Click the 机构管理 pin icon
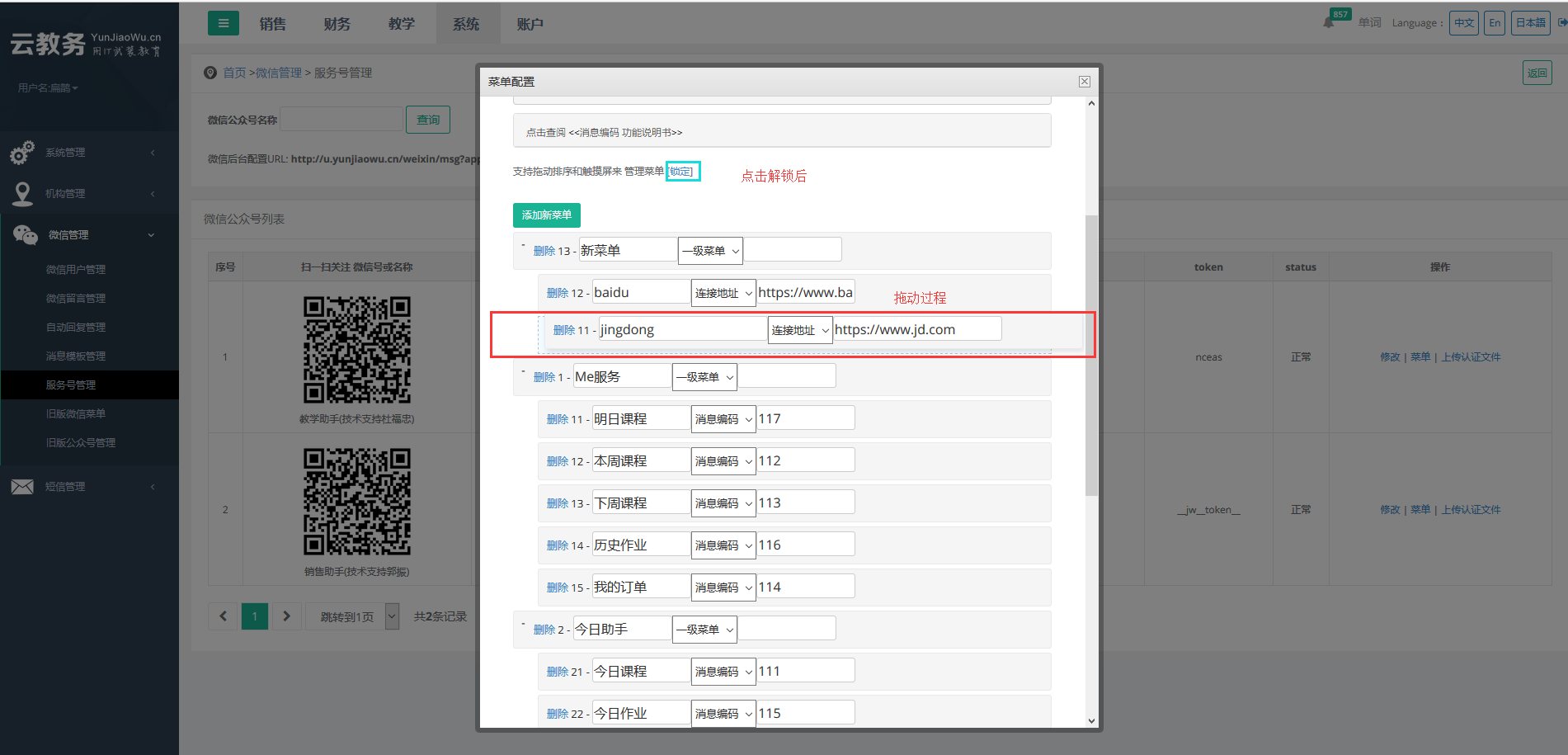 [22, 194]
